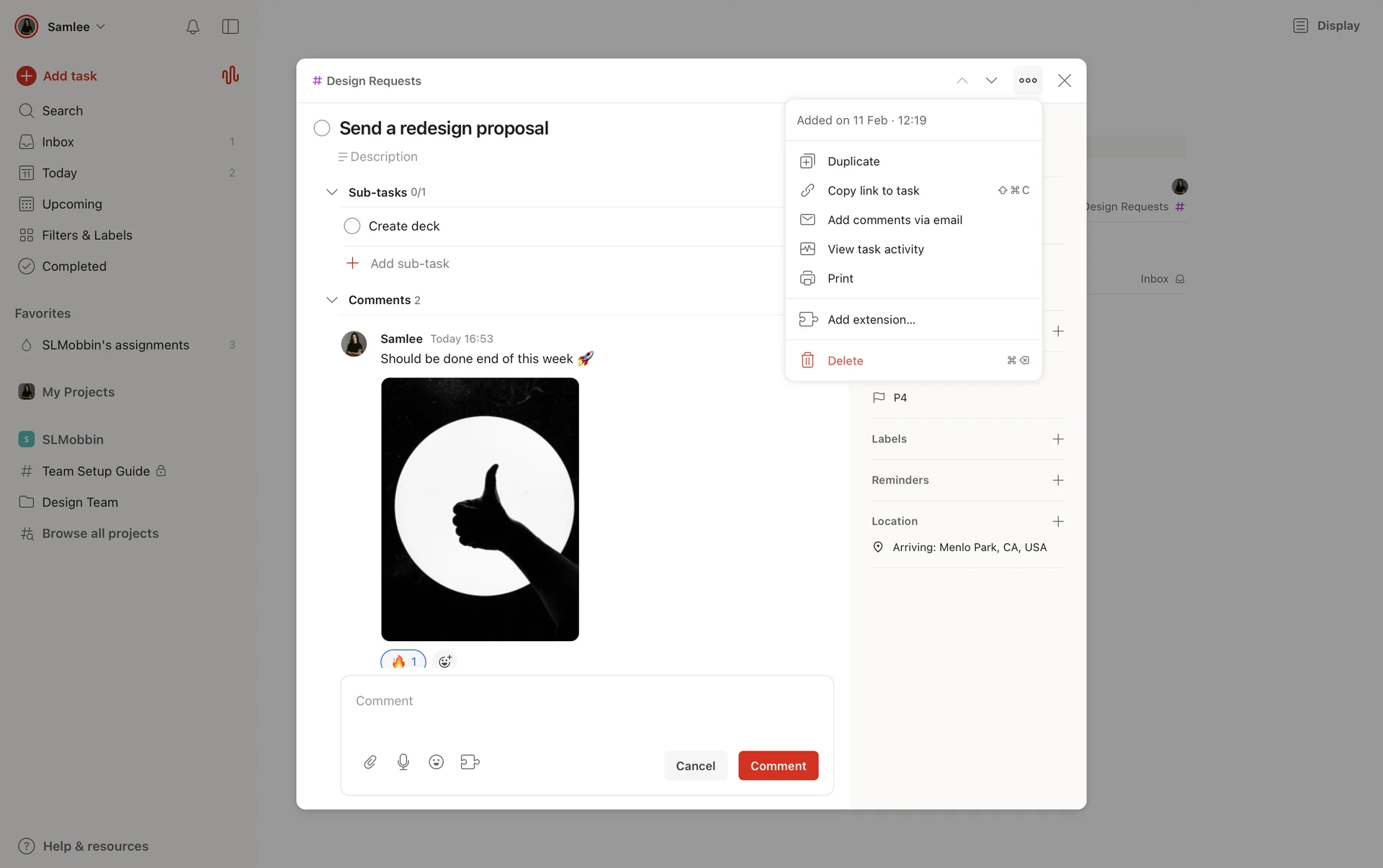Image resolution: width=1383 pixels, height=868 pixels.
Task: Open the notifications bell
Action: tap(192, 27)
